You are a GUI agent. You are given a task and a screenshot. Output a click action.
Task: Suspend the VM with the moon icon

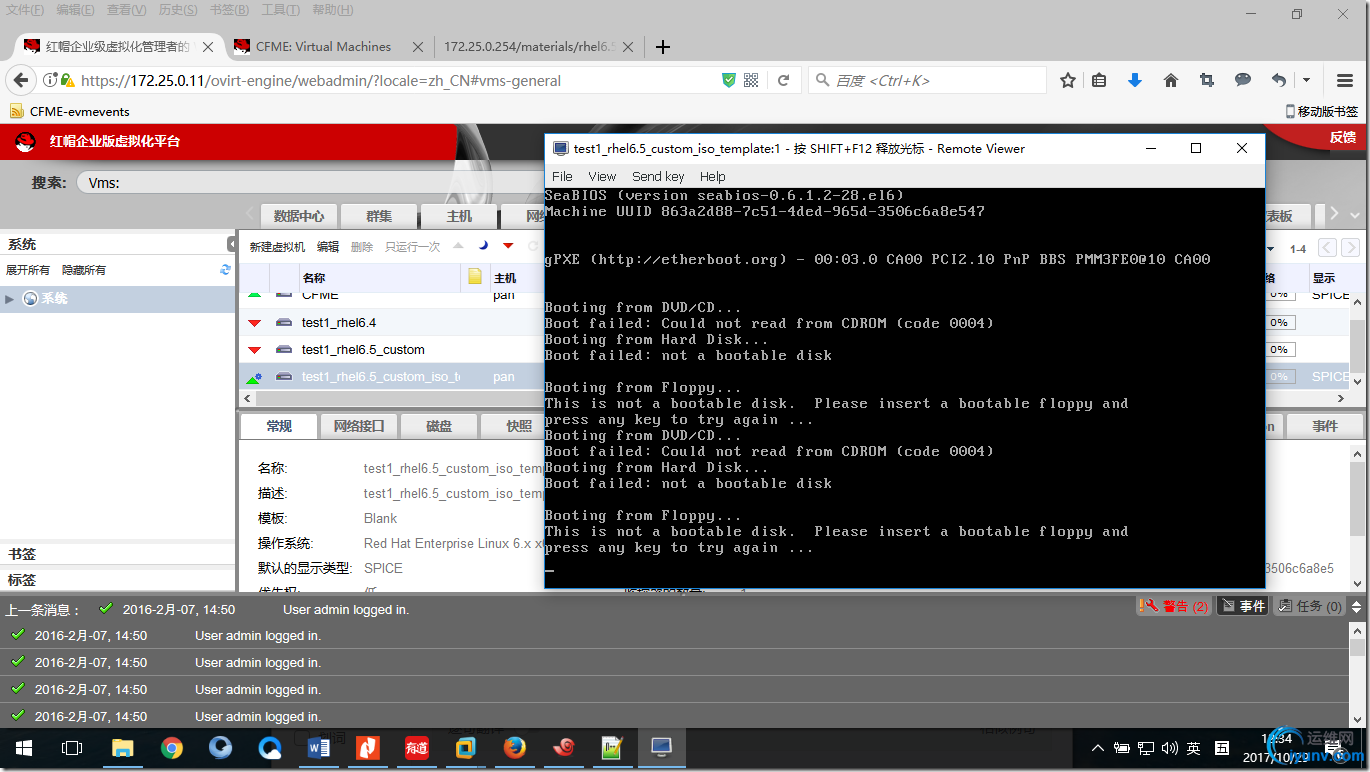click(x=483, y=246)
